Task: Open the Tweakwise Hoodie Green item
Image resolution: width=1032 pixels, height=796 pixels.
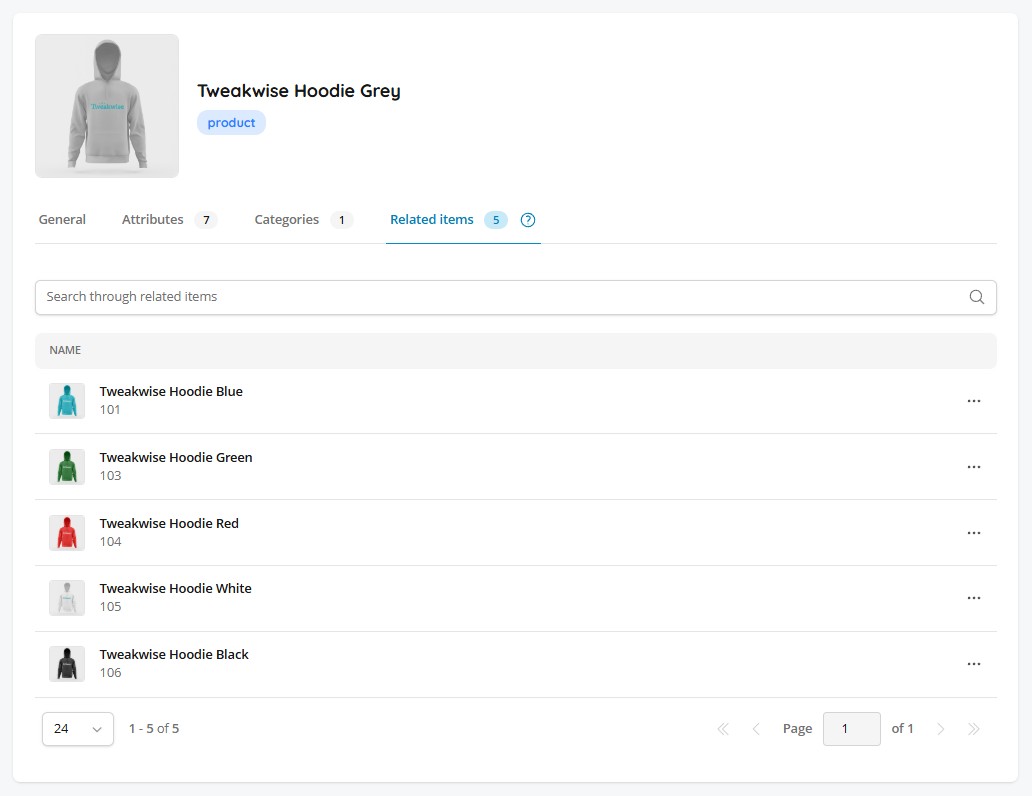Action: click(x=176, y=458)
